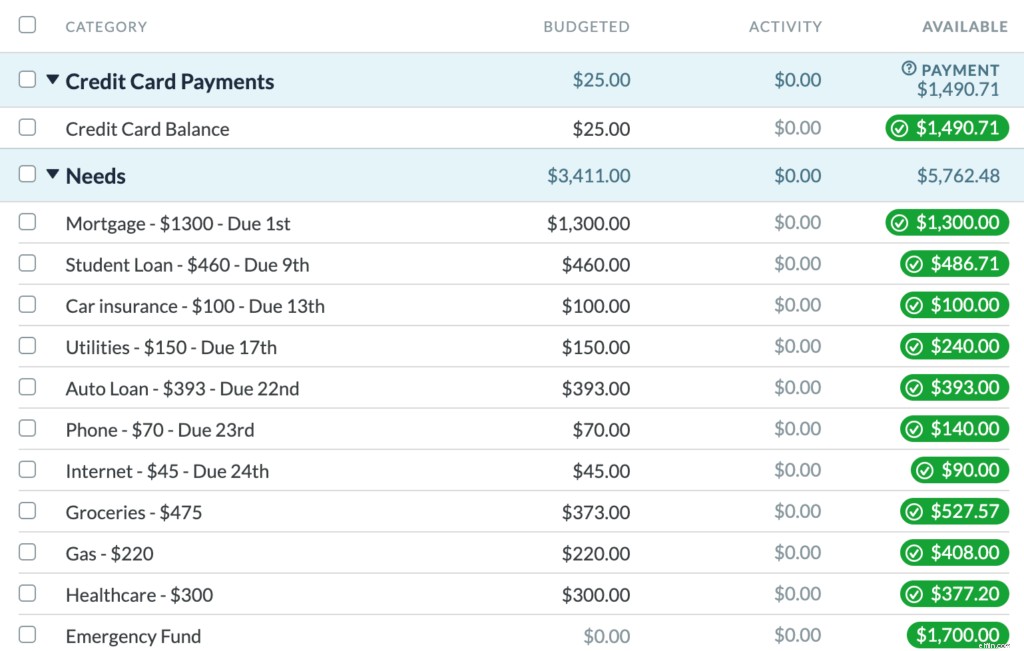The height and width of the screenshot is (651, 1024).
Task: Collapse the Needs category group
Action: click(x=53, y=174)
